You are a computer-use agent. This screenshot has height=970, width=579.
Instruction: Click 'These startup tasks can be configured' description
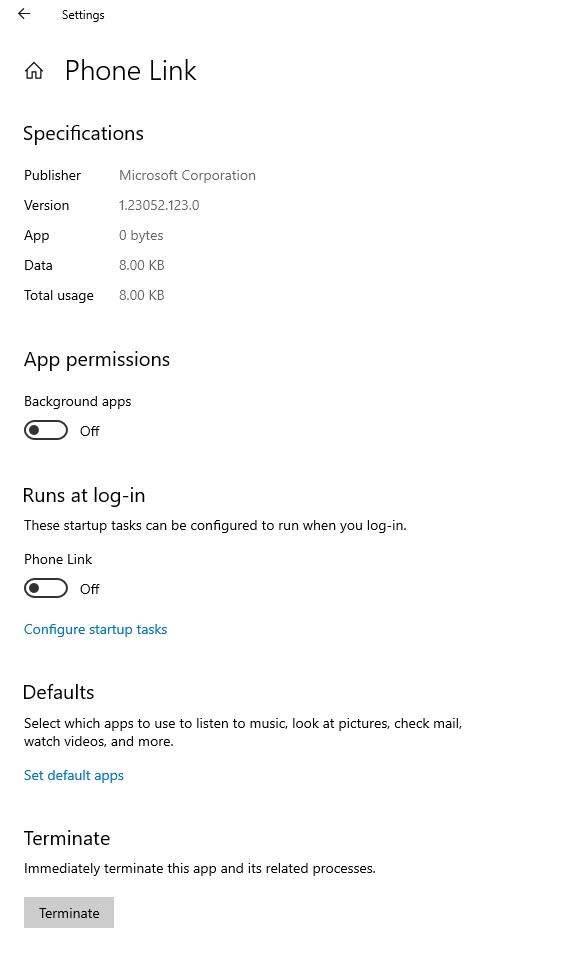215,526
